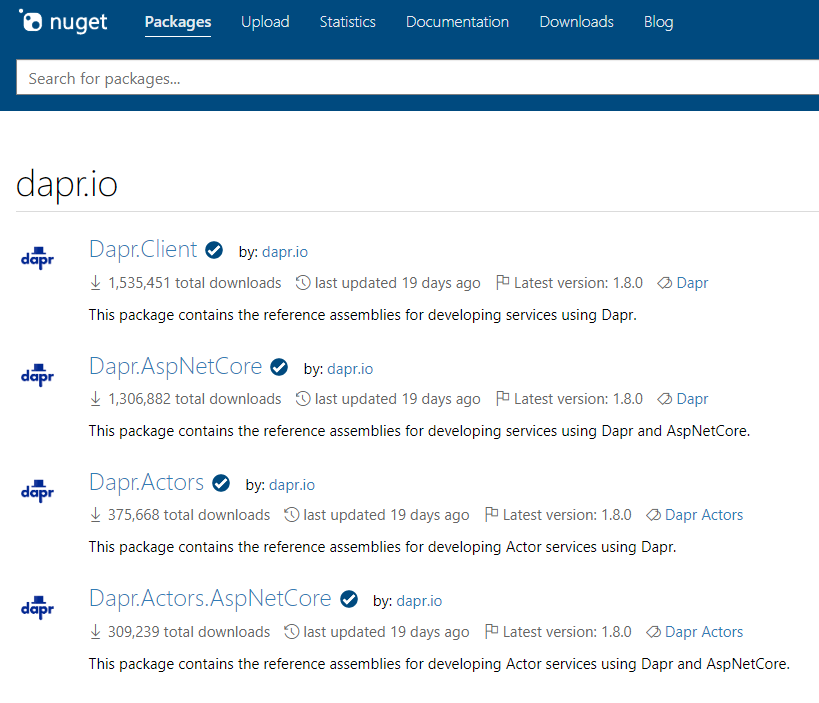Click tag icon in Dapr.Client row
Screen dimensions: 819x703
point(664,283)
